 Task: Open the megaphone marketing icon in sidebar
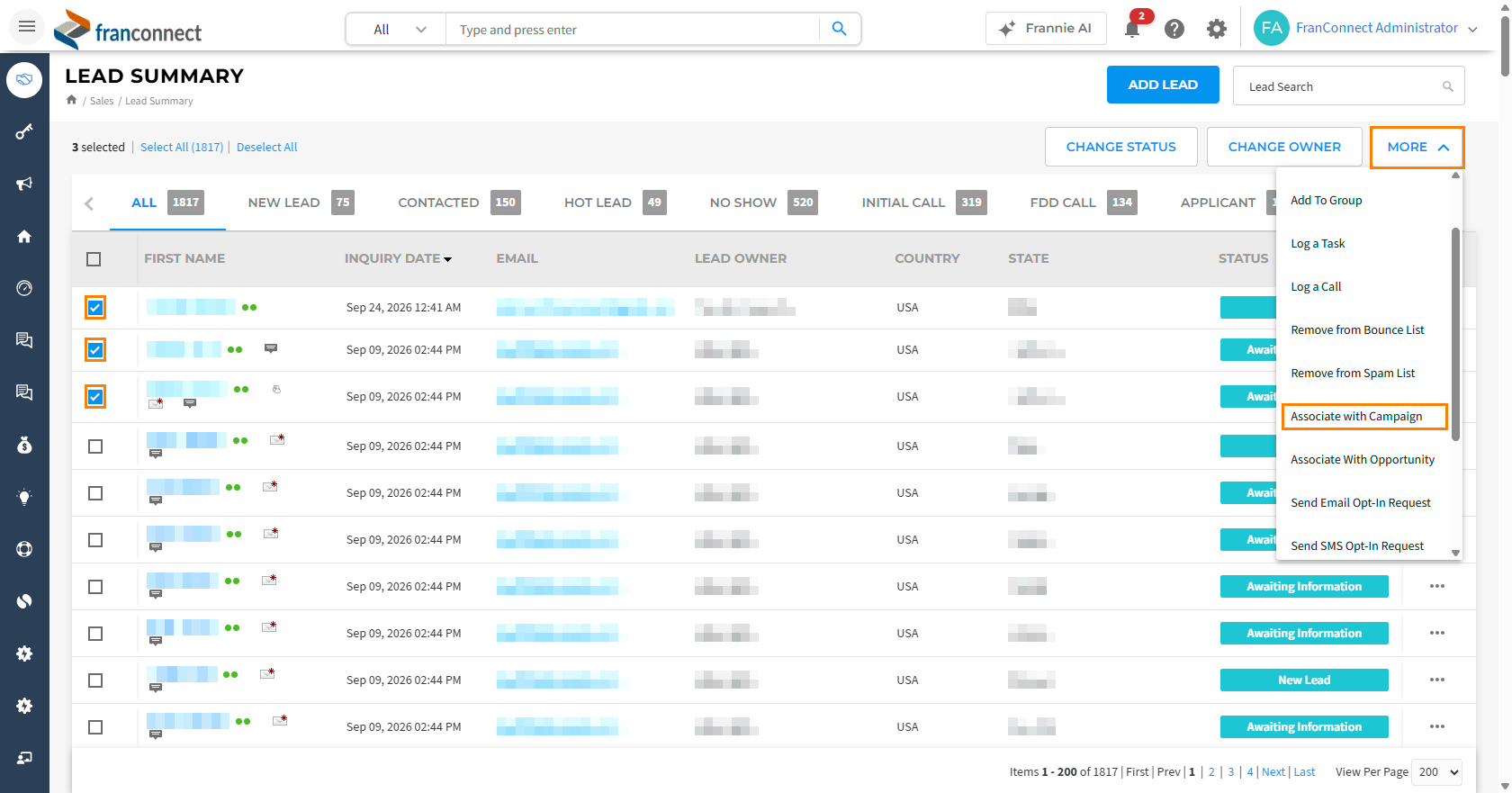click(x=24, y=184)
